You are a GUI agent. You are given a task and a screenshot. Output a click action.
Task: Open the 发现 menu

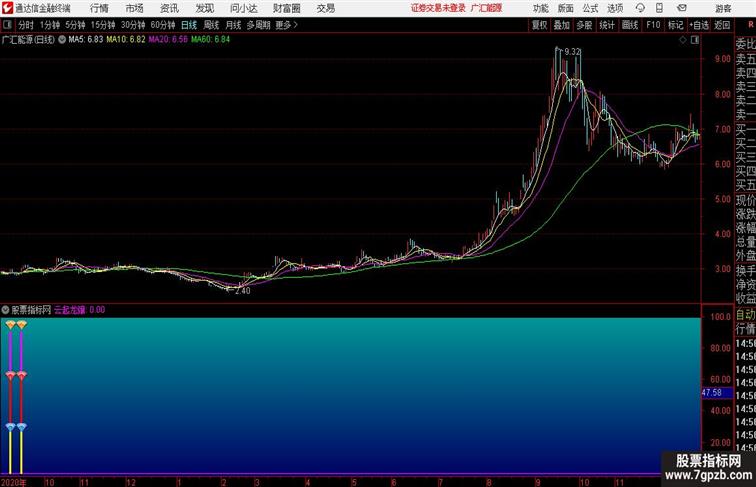(x=204, y=8)
